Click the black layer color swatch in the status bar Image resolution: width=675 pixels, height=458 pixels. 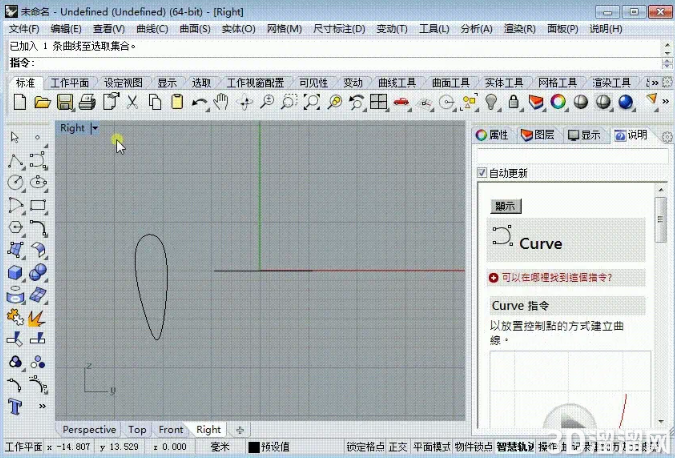pyautogui.click(x=254, y=447)
